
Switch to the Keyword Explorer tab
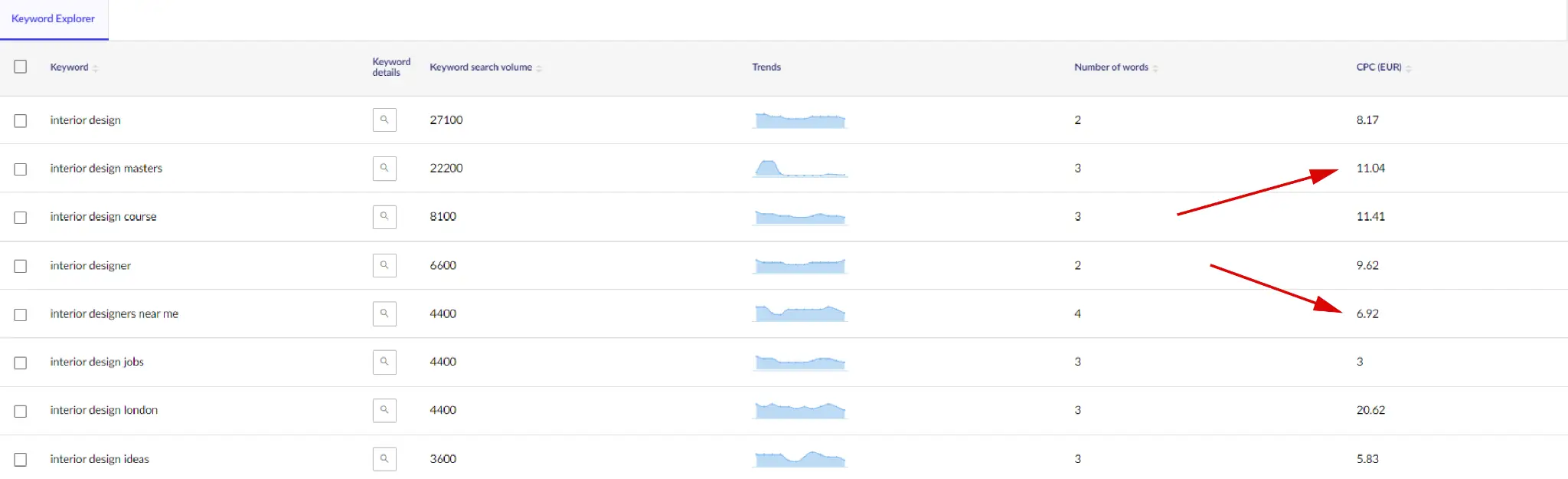click(x=54, y=19)
